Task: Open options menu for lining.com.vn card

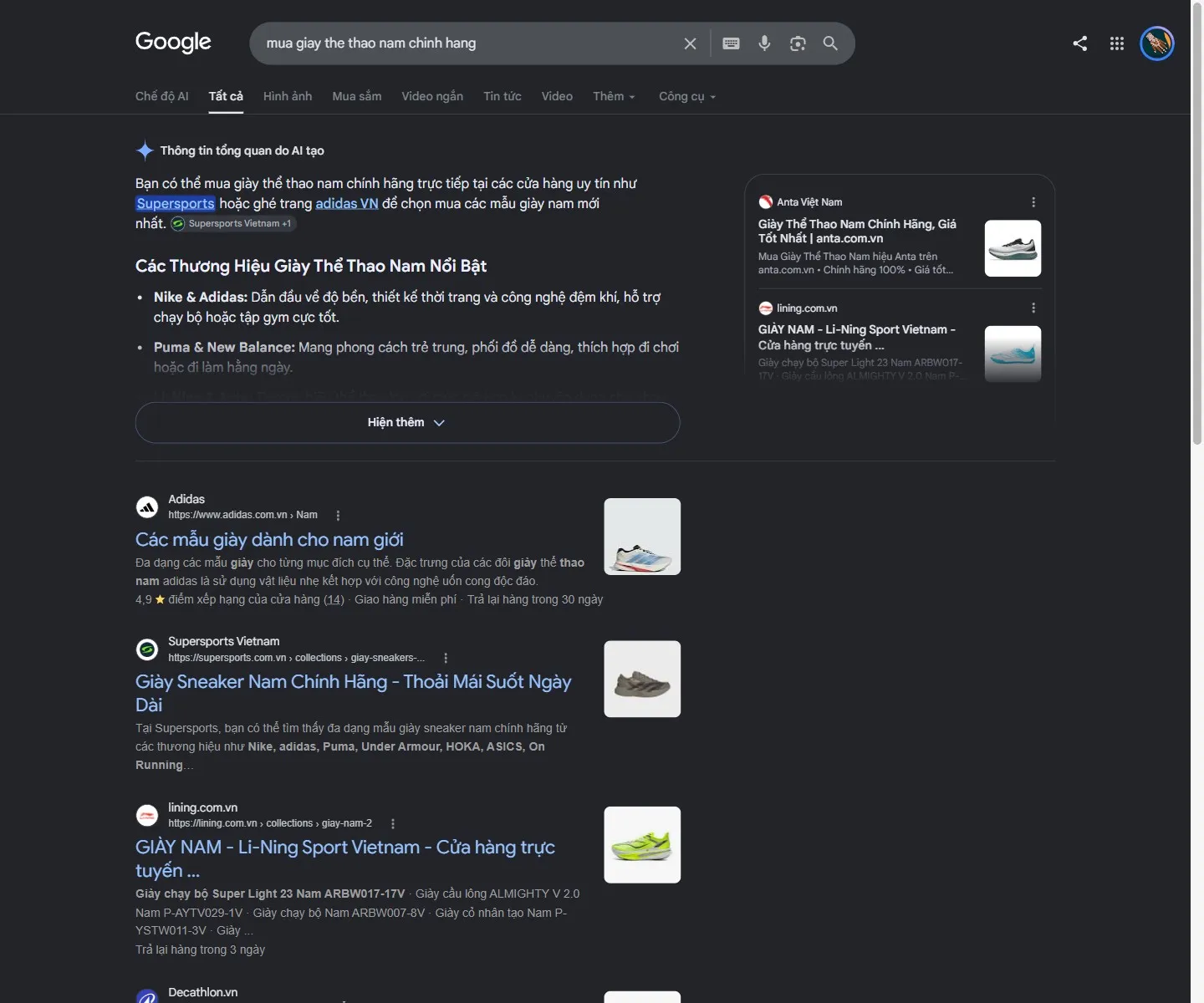Action: pyautogui.click(x=1033, y=308)
